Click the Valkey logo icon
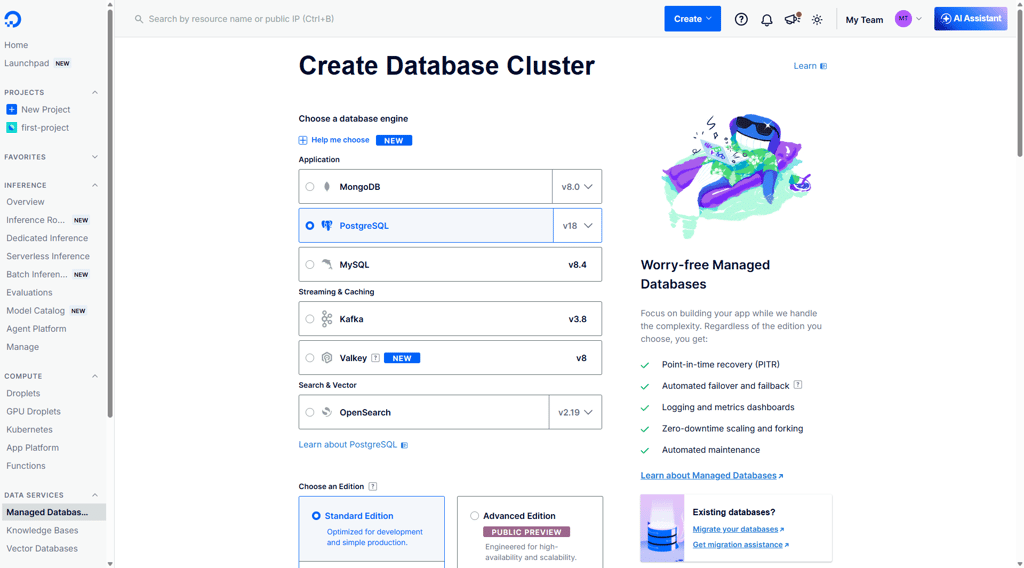 tap(327, 358)
